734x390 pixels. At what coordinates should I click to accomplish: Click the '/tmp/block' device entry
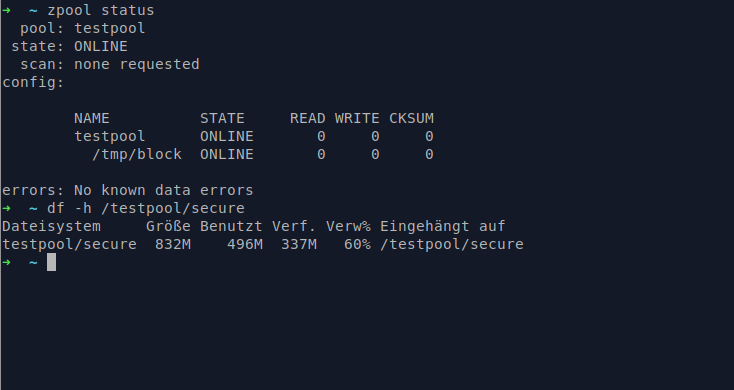pyautogui.click(x=137, y=155)
